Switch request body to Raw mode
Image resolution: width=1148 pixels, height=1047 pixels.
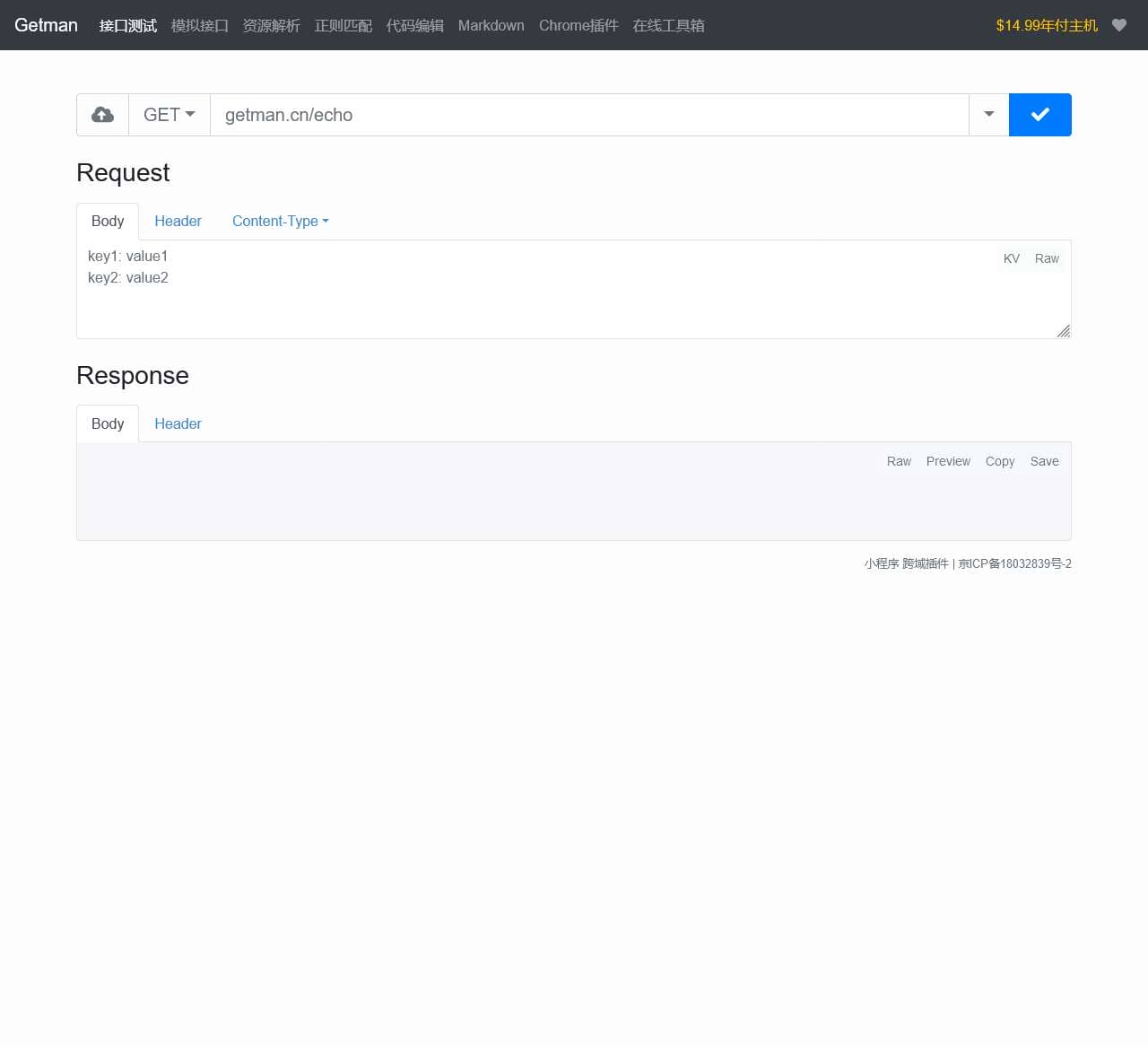(x=1047, y=258)
